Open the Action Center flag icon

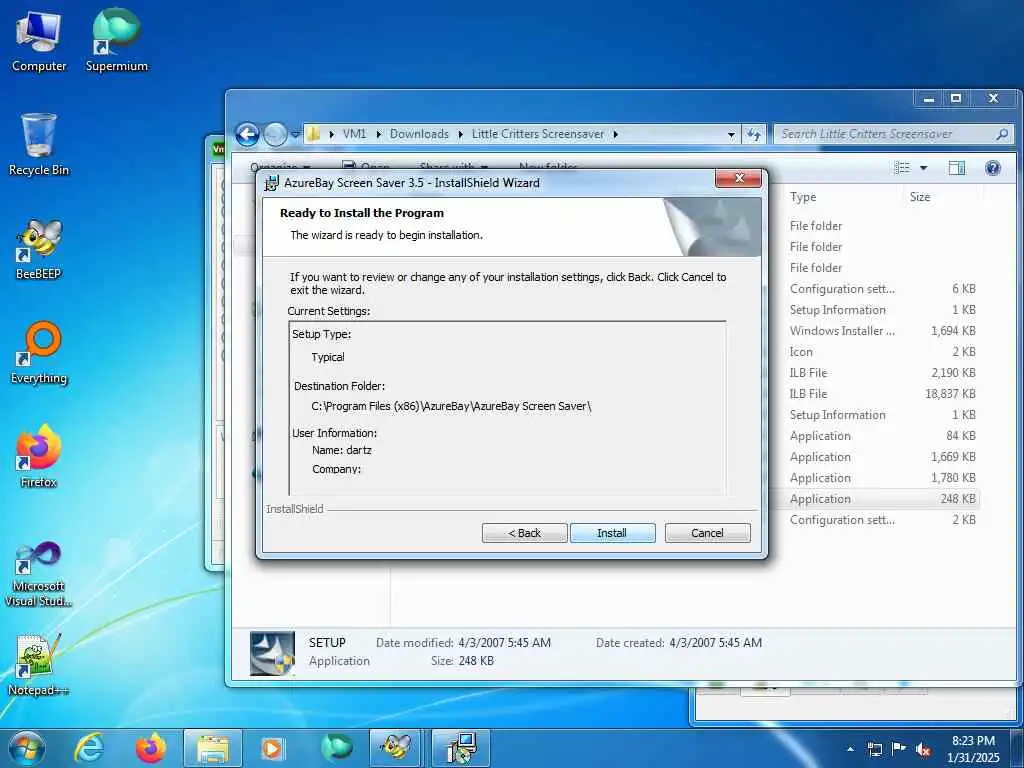(x=899, y=749)
